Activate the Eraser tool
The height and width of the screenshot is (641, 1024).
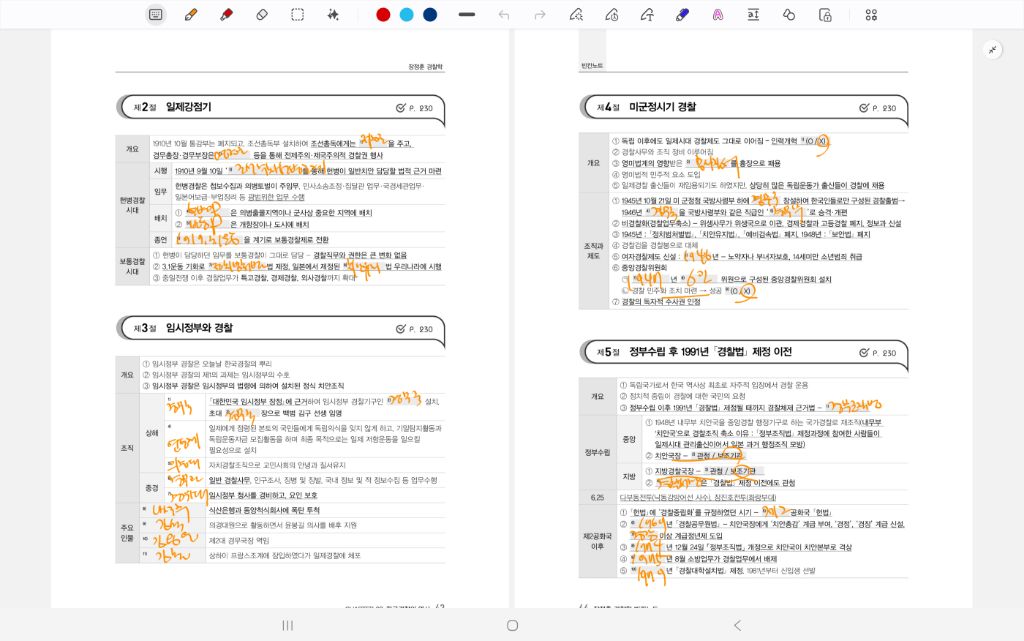pyautogui.click(x=262, y=14)
